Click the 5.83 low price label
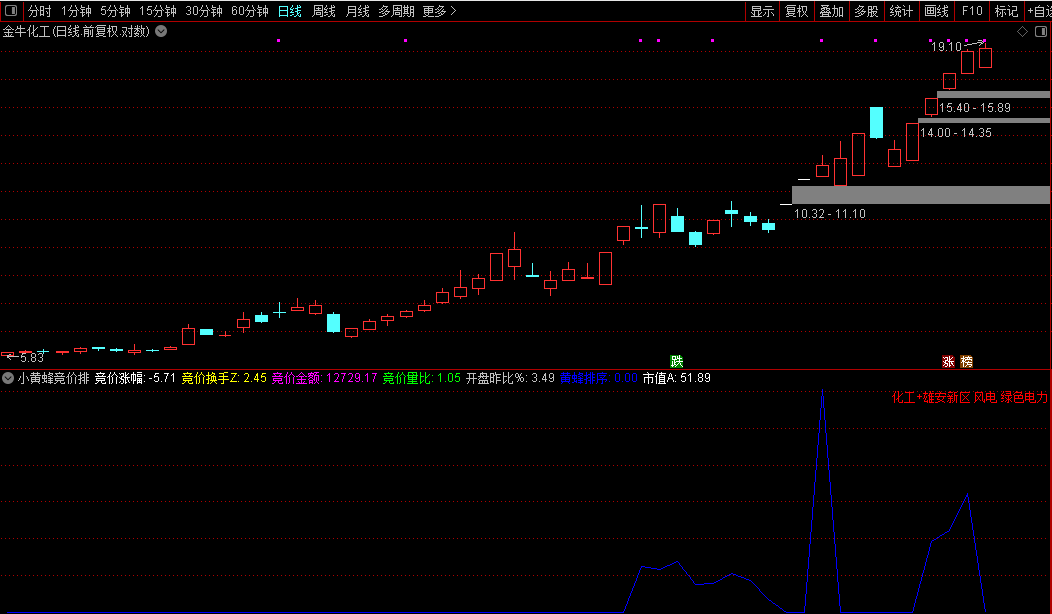Viewport: 1052px width, 614px height. pyautogui.click(x=32, y=358)
